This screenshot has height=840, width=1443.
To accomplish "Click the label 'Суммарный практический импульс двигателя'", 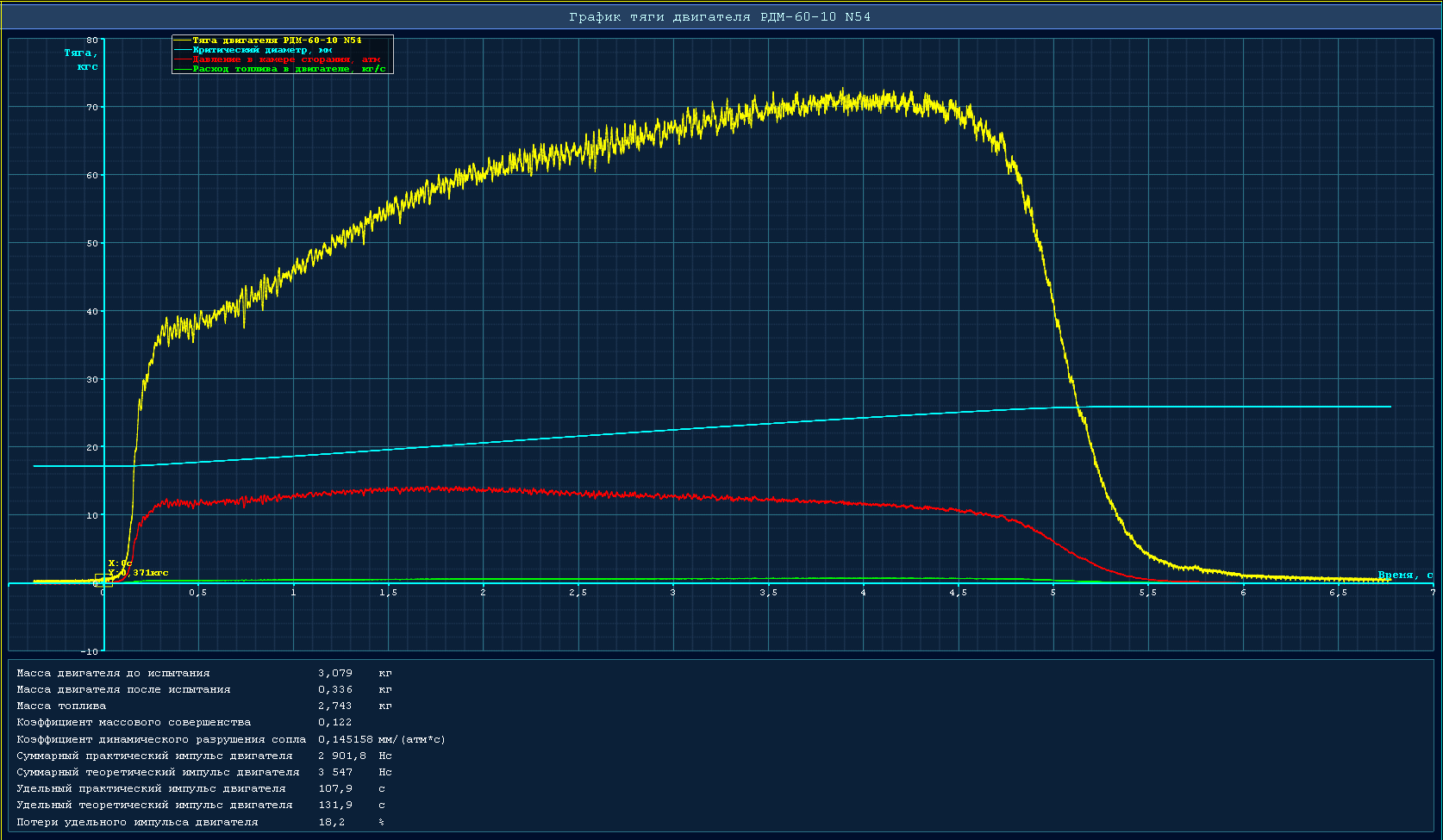I will click(x=154, y=756).
